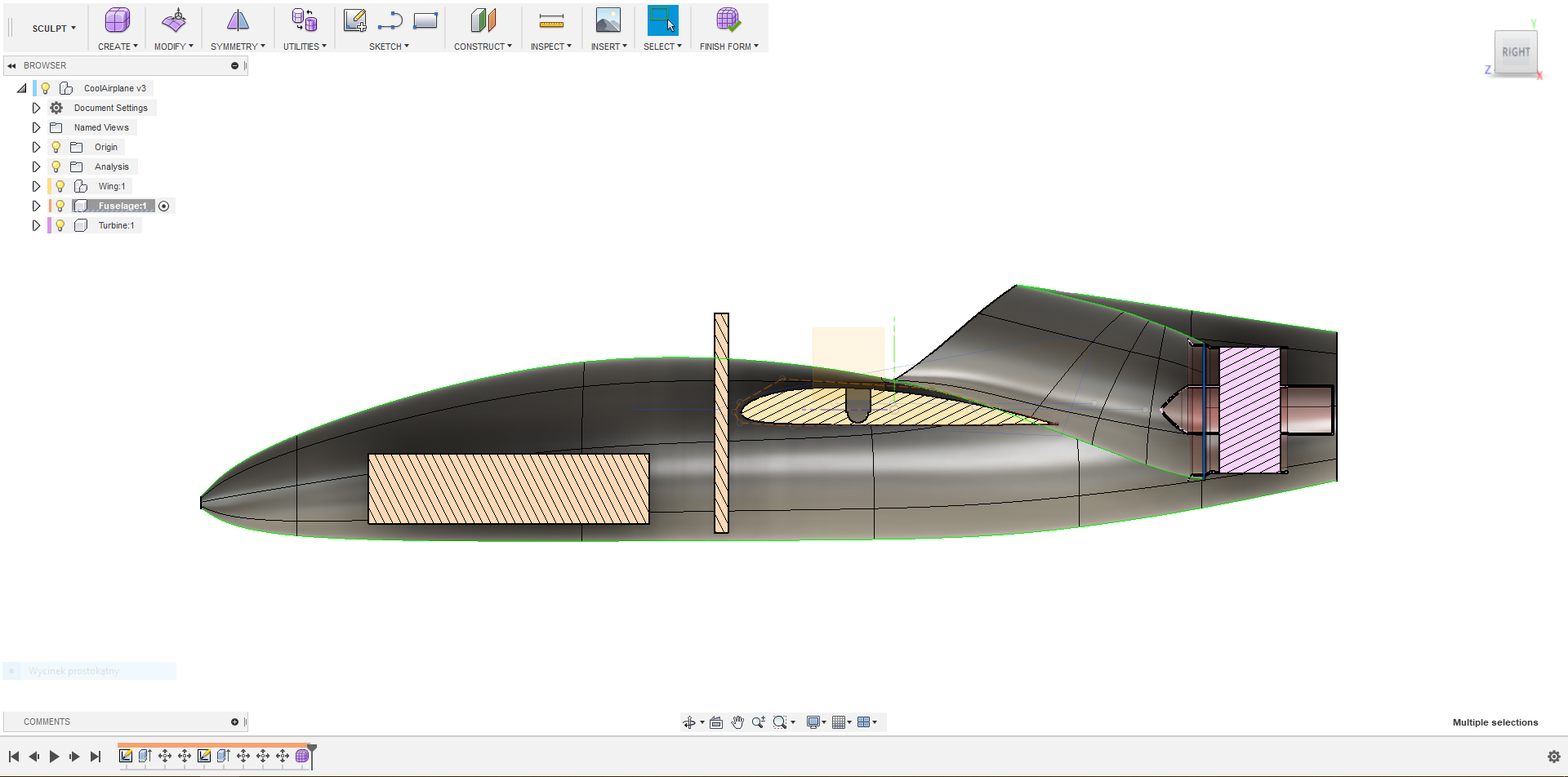This screenshot has width=1568, height=777.
Task: Step timeline one feature back
Action: pos(33,757)
